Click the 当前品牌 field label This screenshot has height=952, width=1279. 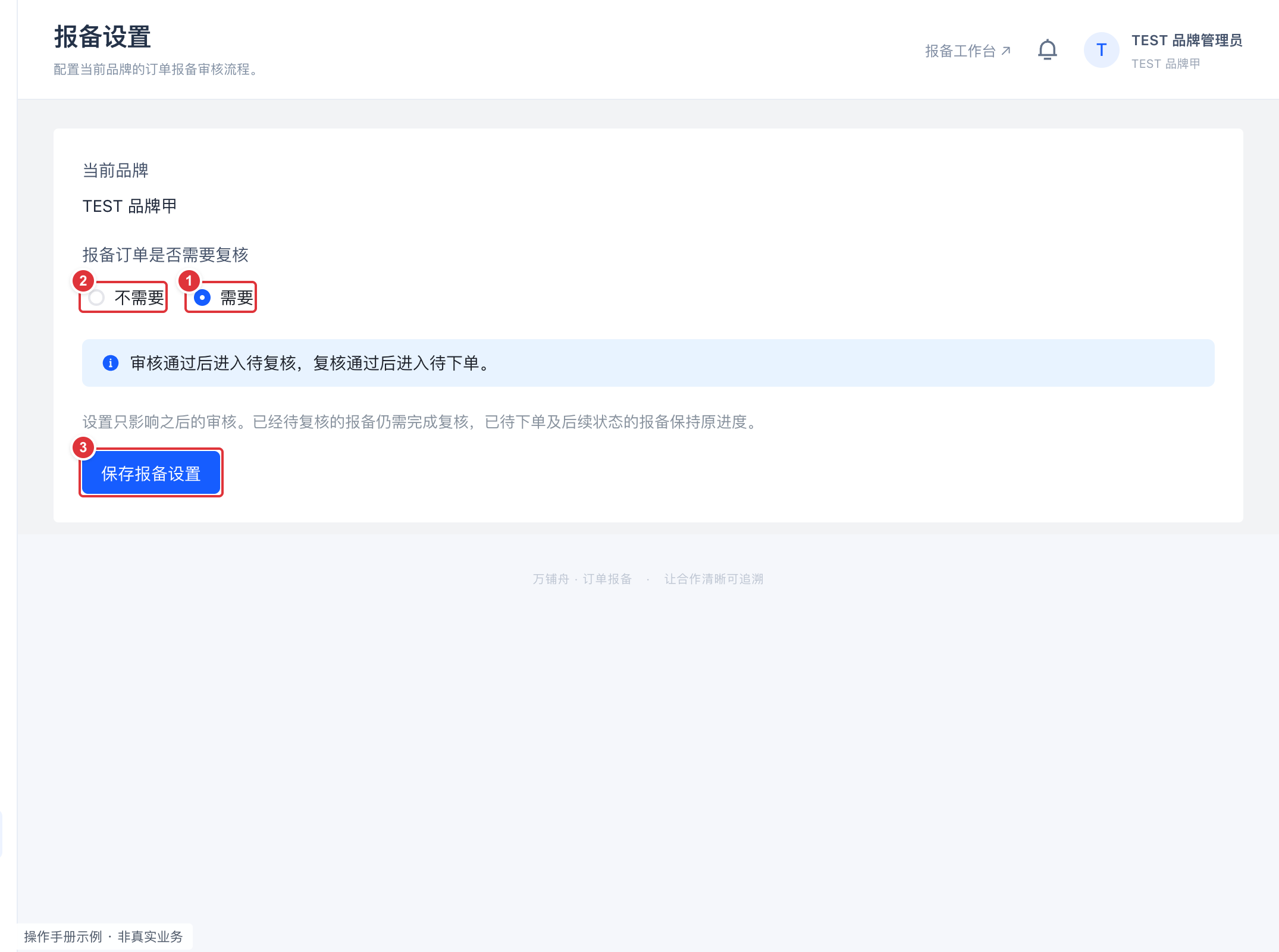pyautogui.click(x=115, y=171)
